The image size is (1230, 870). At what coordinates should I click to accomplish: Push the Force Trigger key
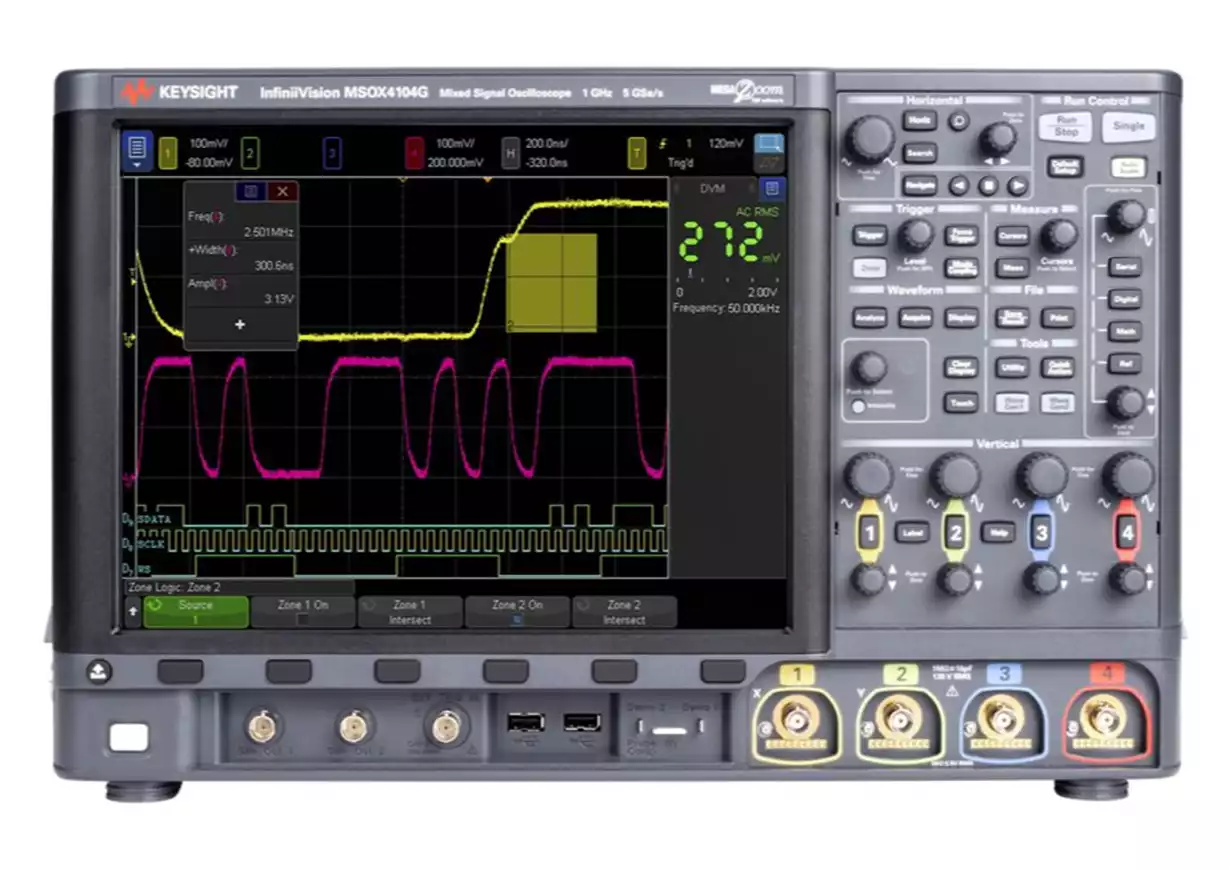point(961,236)
